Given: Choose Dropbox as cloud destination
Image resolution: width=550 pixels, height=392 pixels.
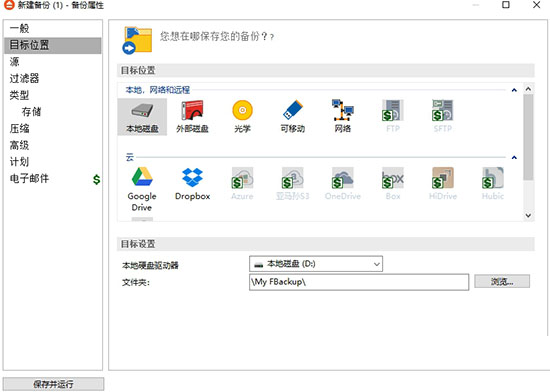Looking at the screenshot, I should tap(192, 184).
